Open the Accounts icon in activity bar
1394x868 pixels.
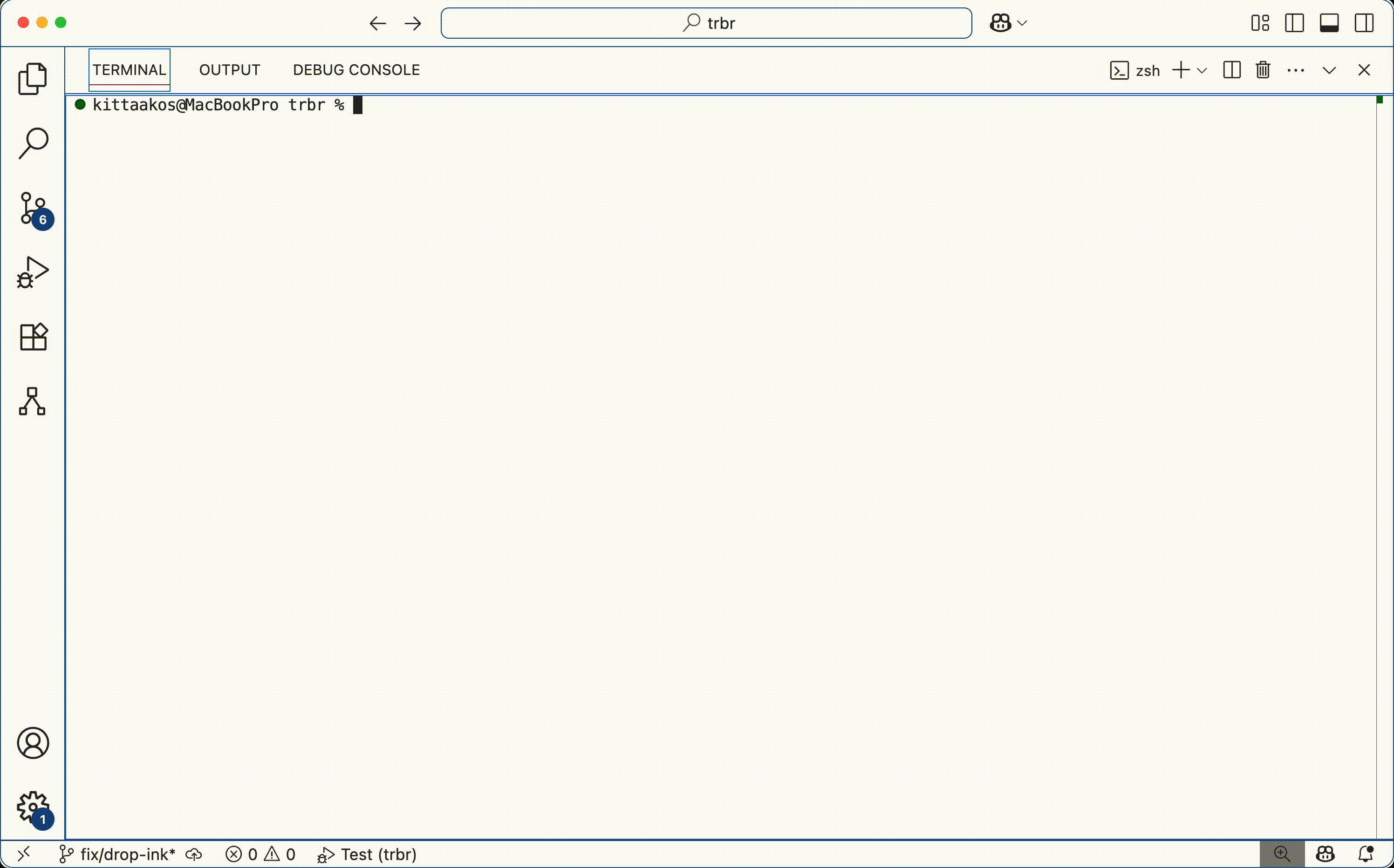33,743
